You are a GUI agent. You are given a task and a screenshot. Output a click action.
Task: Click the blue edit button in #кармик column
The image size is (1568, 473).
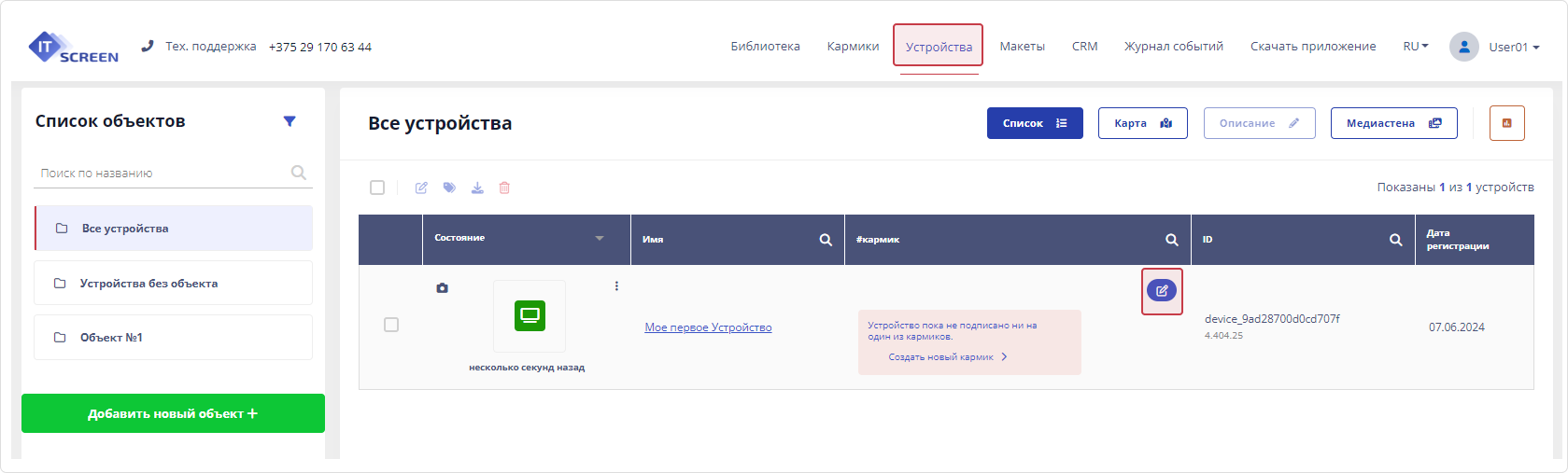click(1162, 291)
